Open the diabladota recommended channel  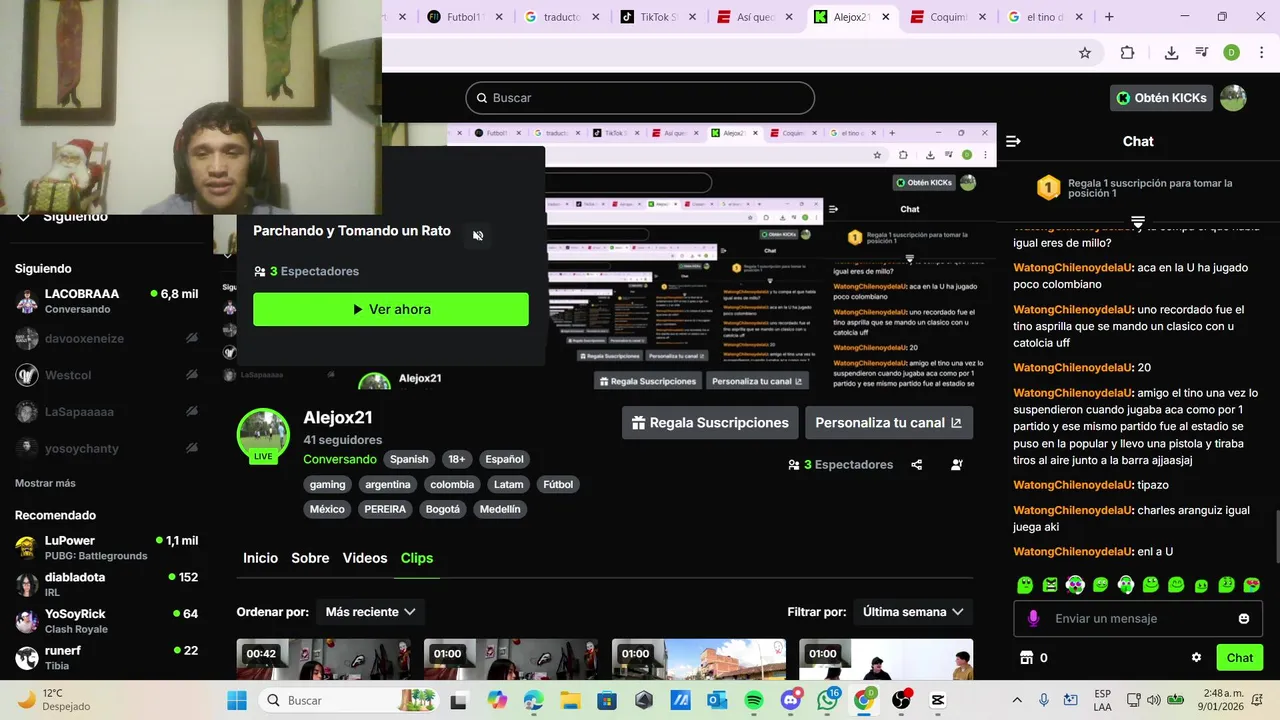106,584
